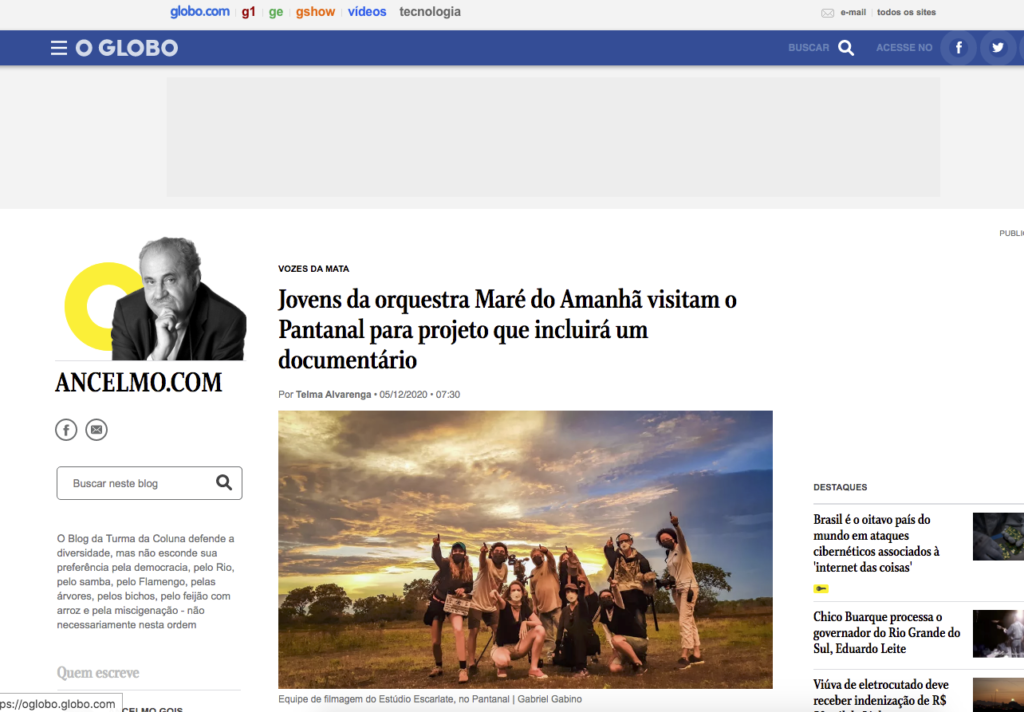Image resolution: width=1024 pixels, height=712 pixels.
Task: Share blog via Facebook icon under Ancelmo.com
Action: [66, 429]
